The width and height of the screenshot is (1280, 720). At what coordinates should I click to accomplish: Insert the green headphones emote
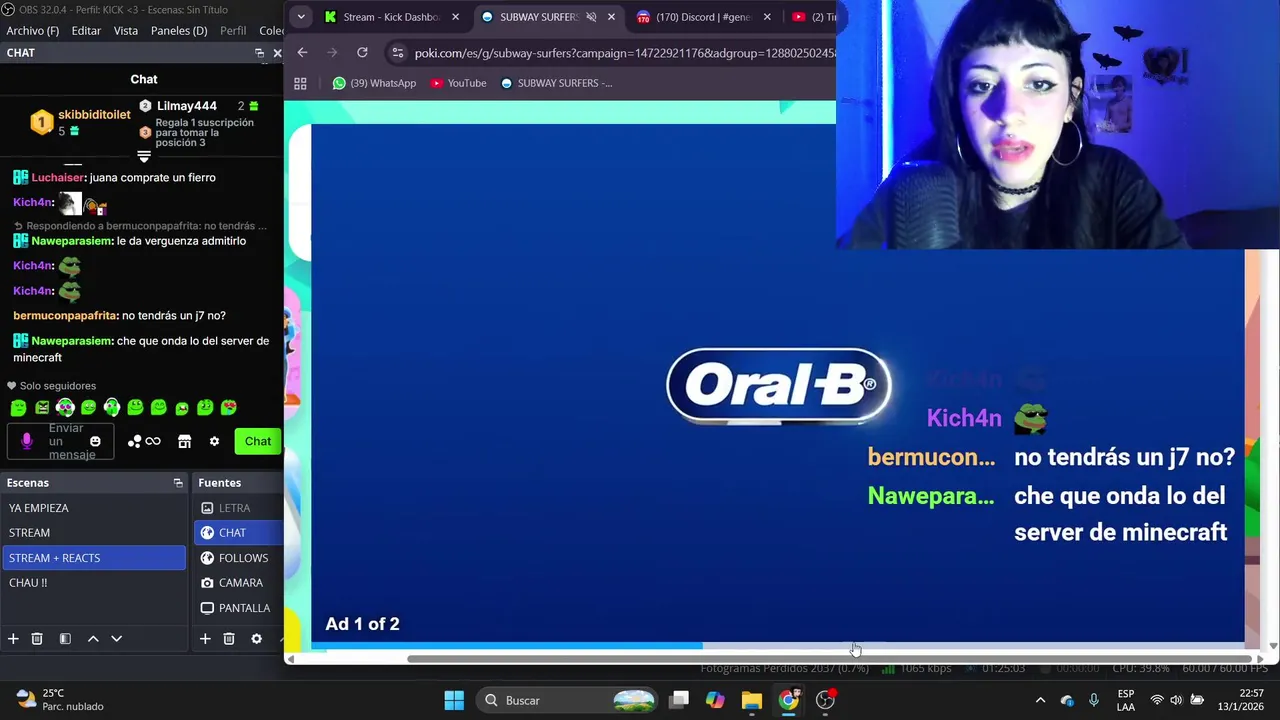pyautogui.click(x=111, y=408)
